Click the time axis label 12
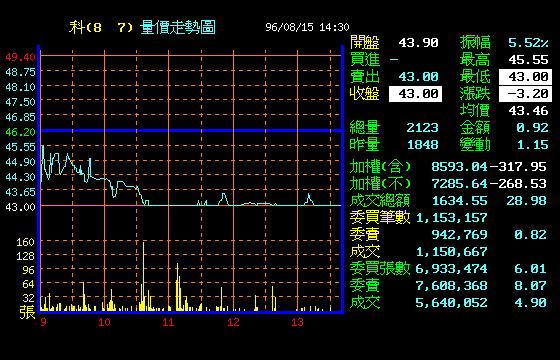 [x=233, y=322]
